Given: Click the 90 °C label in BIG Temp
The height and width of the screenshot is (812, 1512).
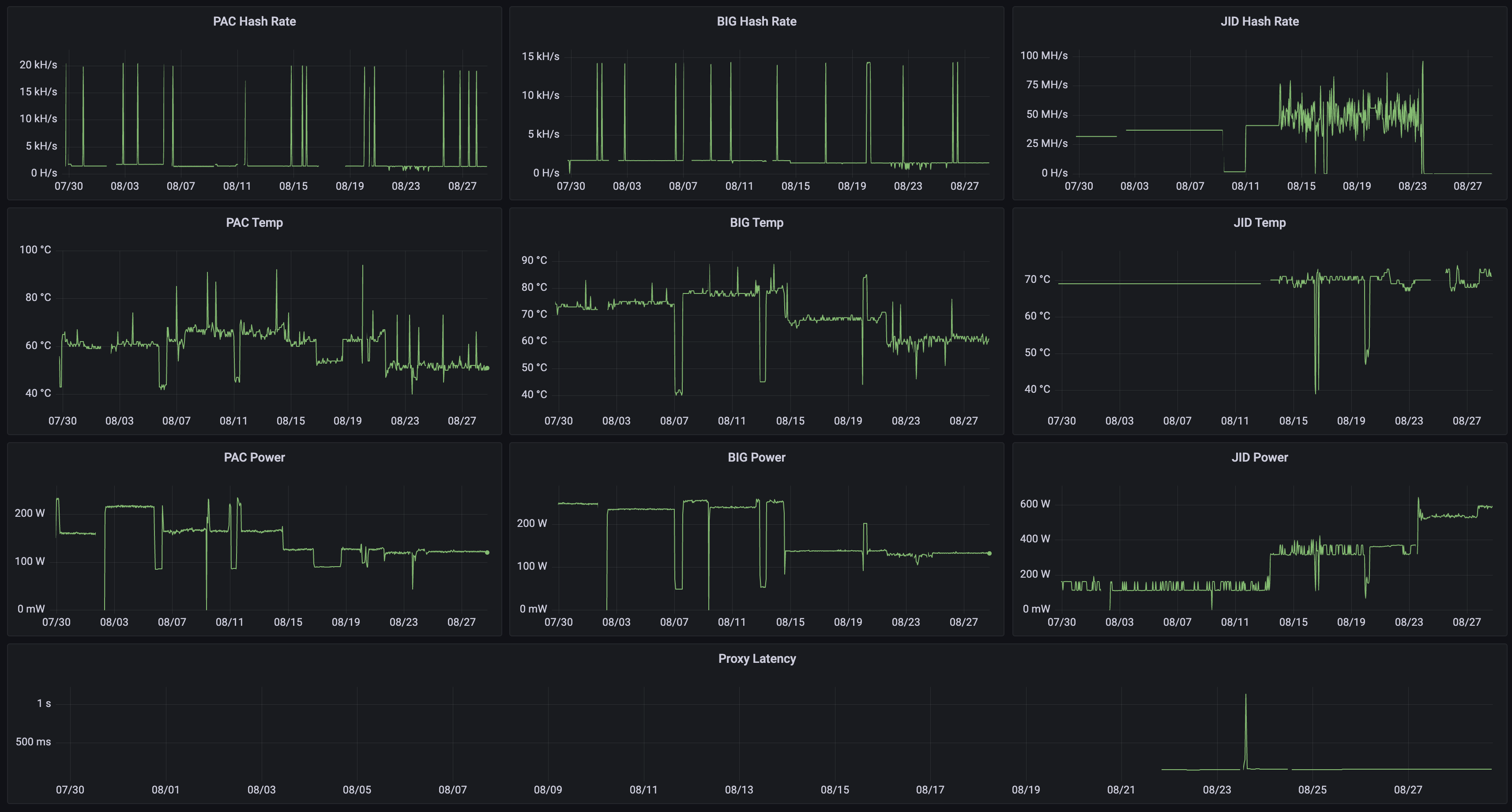Looking at the screenshot, I should [x=534, y=261].
